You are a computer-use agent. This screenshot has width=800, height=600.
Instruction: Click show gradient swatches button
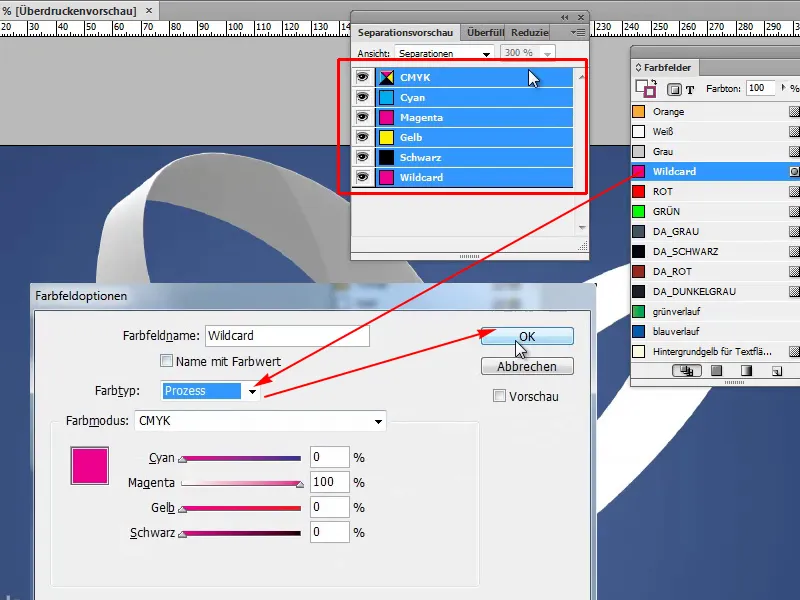pos(746,371)
